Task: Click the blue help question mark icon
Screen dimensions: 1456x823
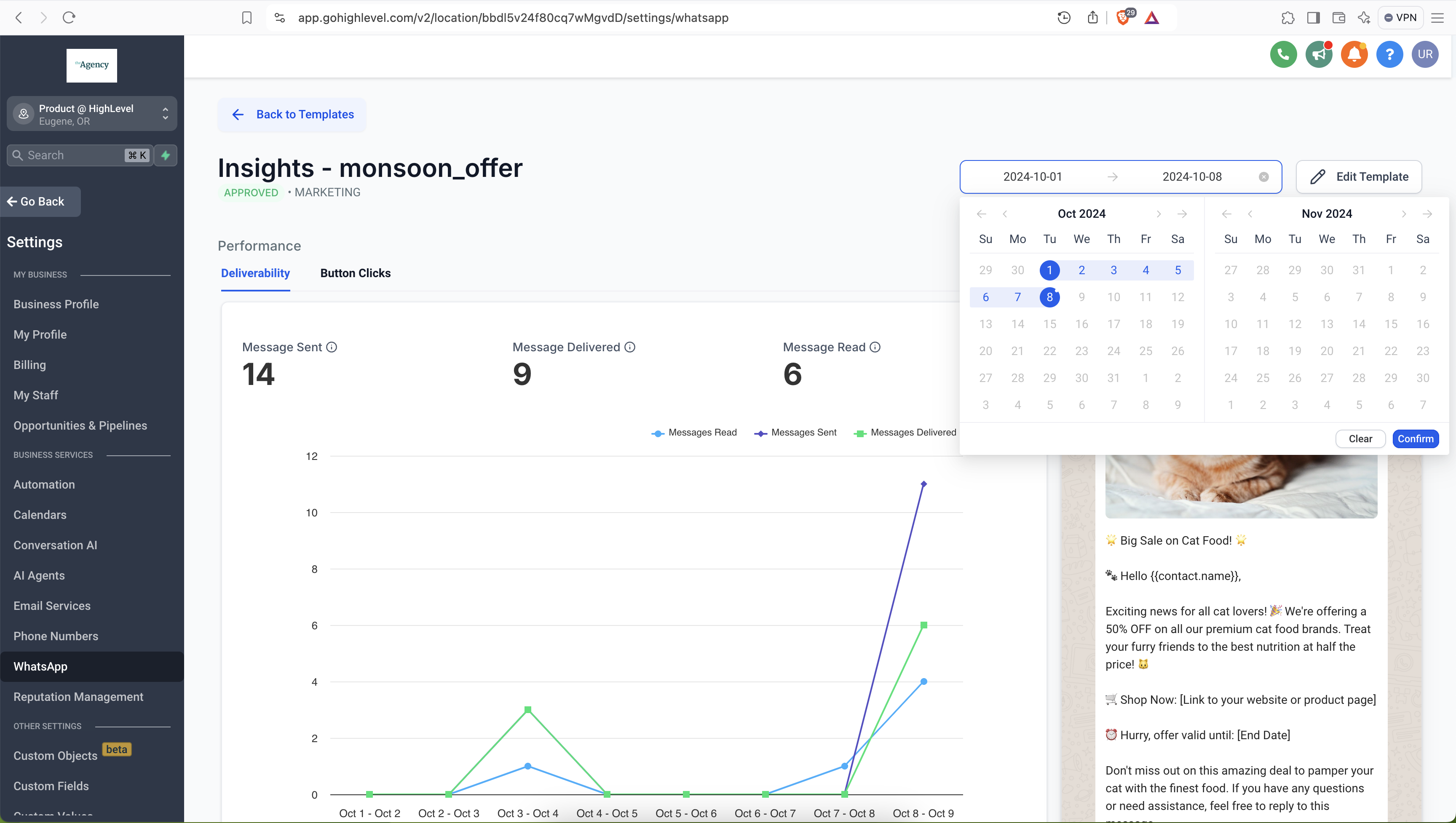Action: [x=1389, y=54]
